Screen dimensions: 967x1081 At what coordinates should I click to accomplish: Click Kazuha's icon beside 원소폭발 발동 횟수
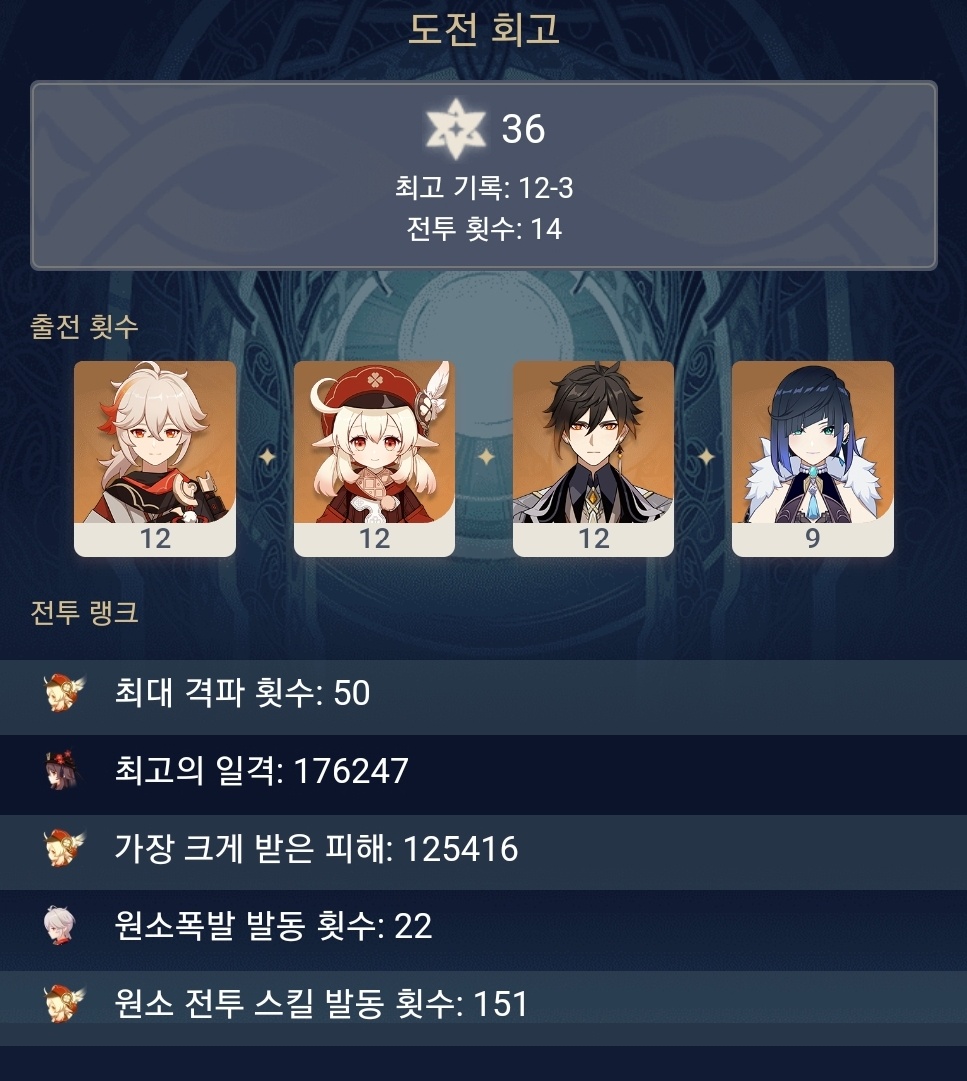61,925
